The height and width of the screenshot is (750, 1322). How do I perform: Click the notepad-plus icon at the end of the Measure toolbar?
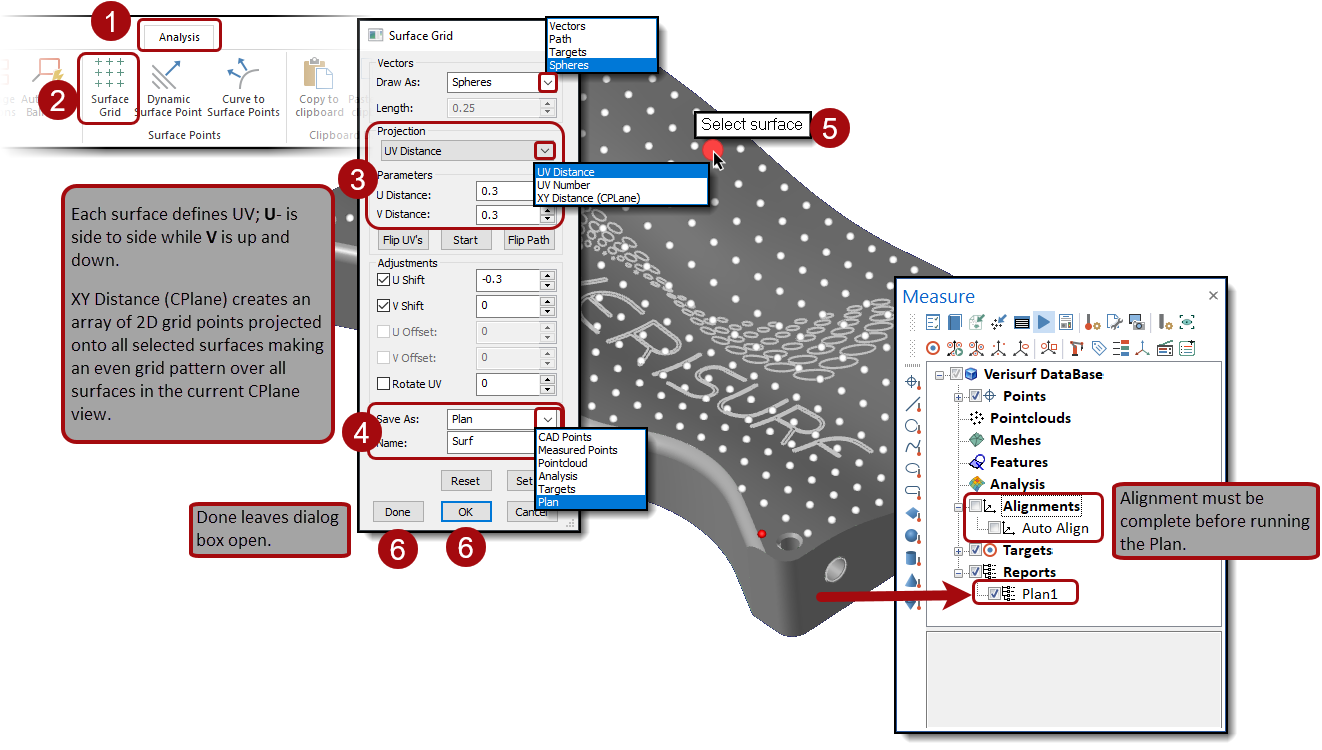[1187, 348]
